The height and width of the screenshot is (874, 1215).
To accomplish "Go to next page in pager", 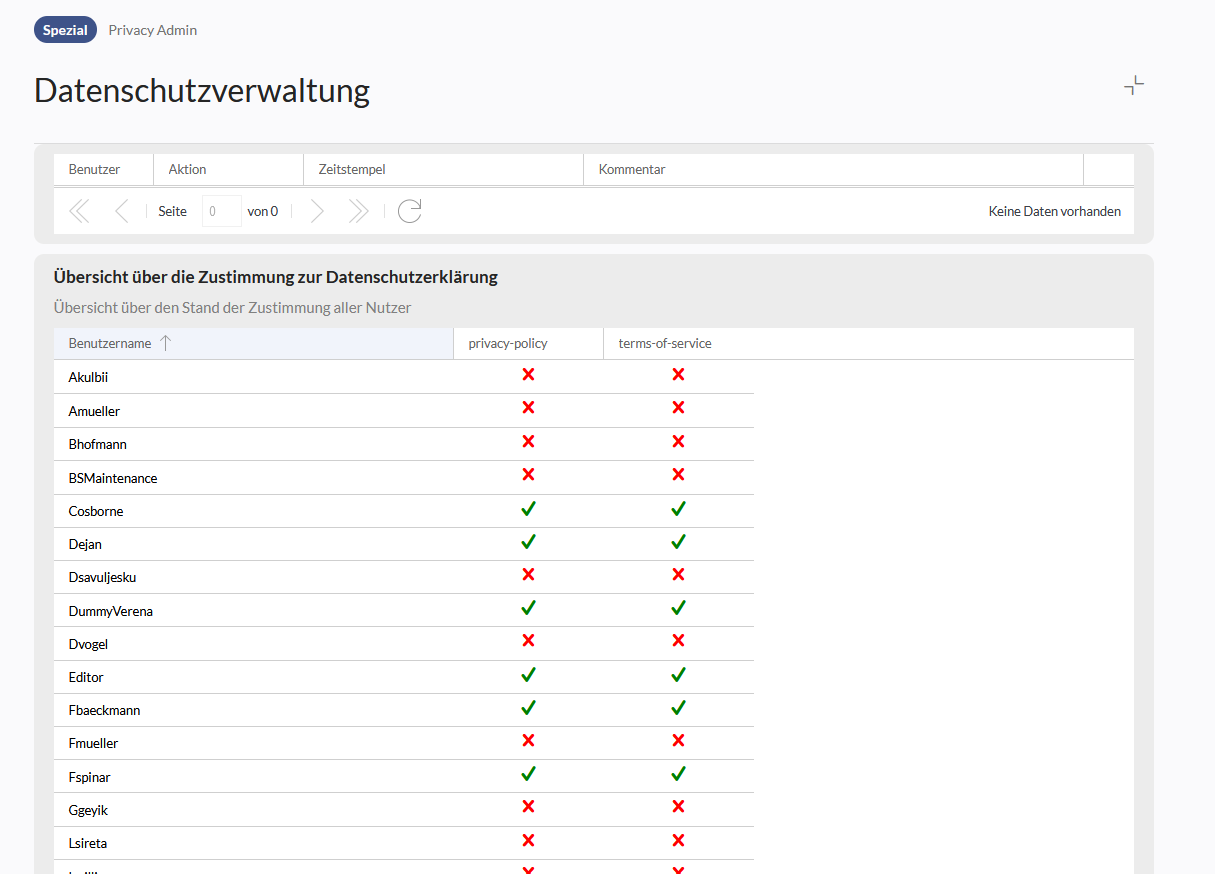I will tap(317, 211).
